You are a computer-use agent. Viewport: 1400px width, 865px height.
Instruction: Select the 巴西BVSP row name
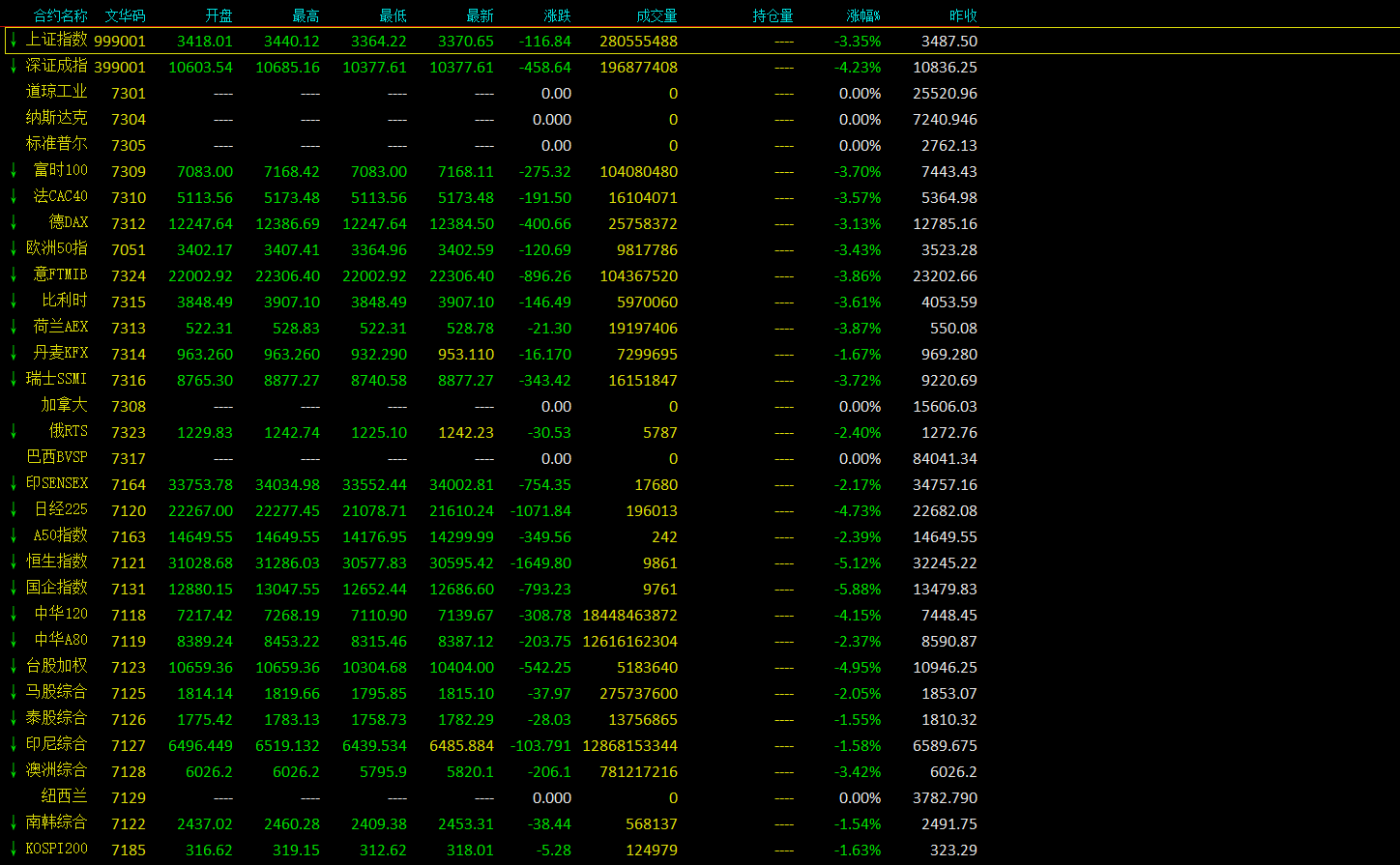point(56,458)
